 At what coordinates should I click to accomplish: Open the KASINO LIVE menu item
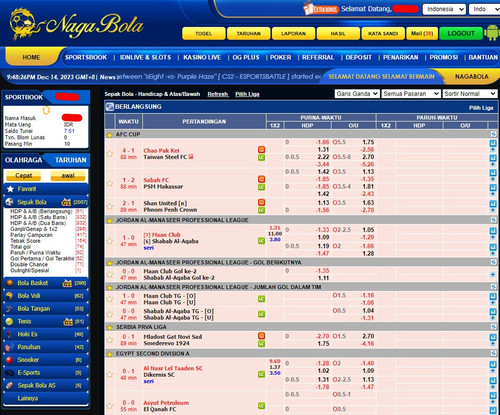pyautogui.click(x=202, y=57)
